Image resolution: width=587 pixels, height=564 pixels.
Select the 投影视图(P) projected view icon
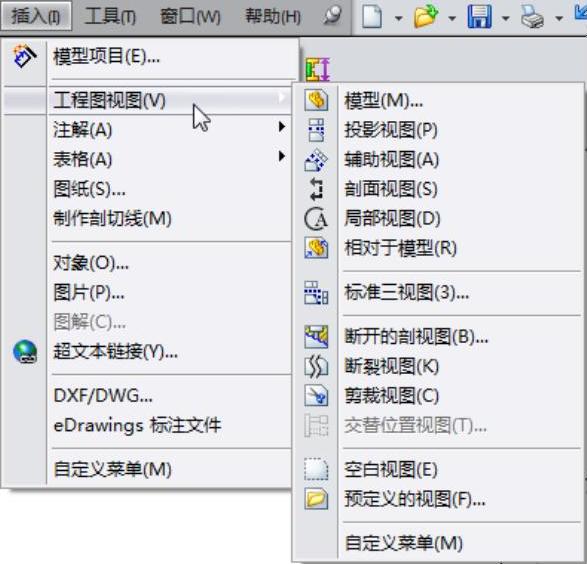click(x=316, y=130)
